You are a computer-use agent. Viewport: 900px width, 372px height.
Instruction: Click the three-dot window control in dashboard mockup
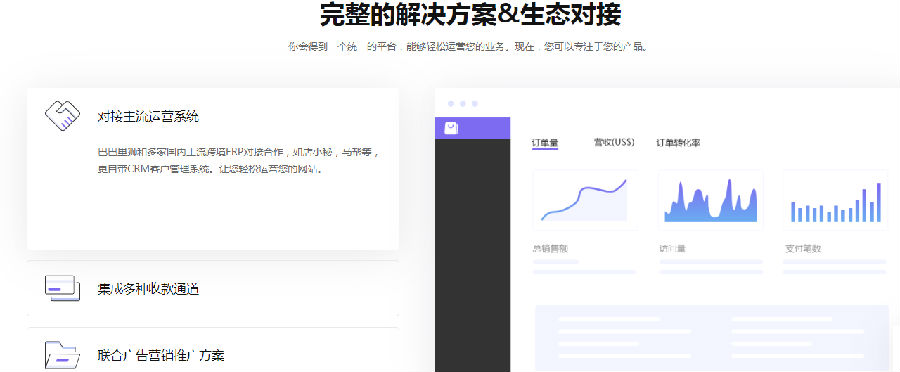[x=463, y=104]
